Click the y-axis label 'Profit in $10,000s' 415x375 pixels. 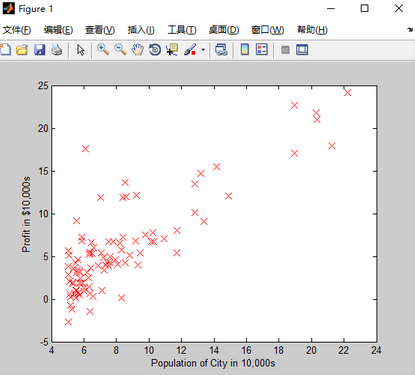pyautogui.click(x=26, y=214)
